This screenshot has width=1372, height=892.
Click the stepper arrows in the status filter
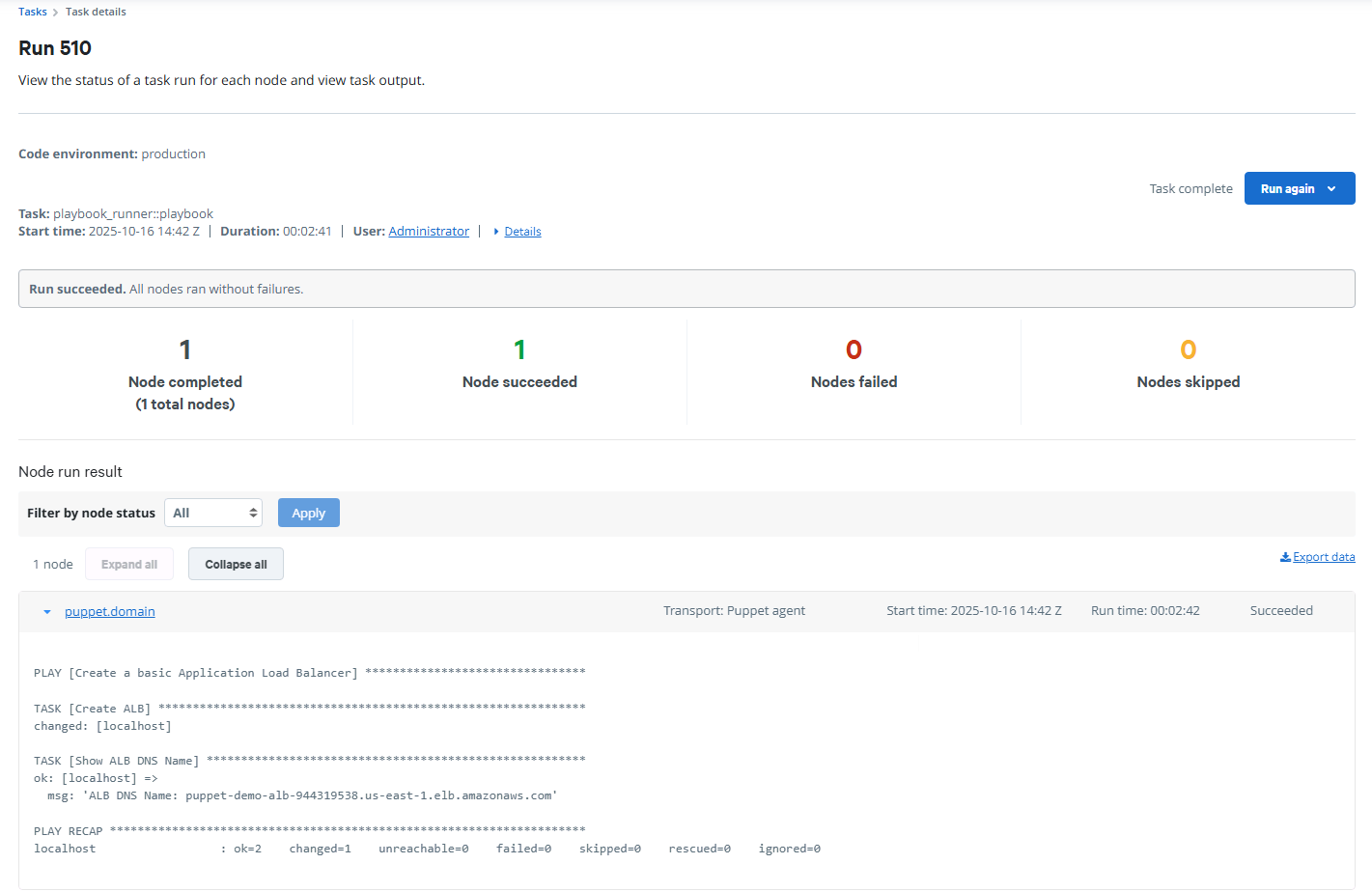252,513
